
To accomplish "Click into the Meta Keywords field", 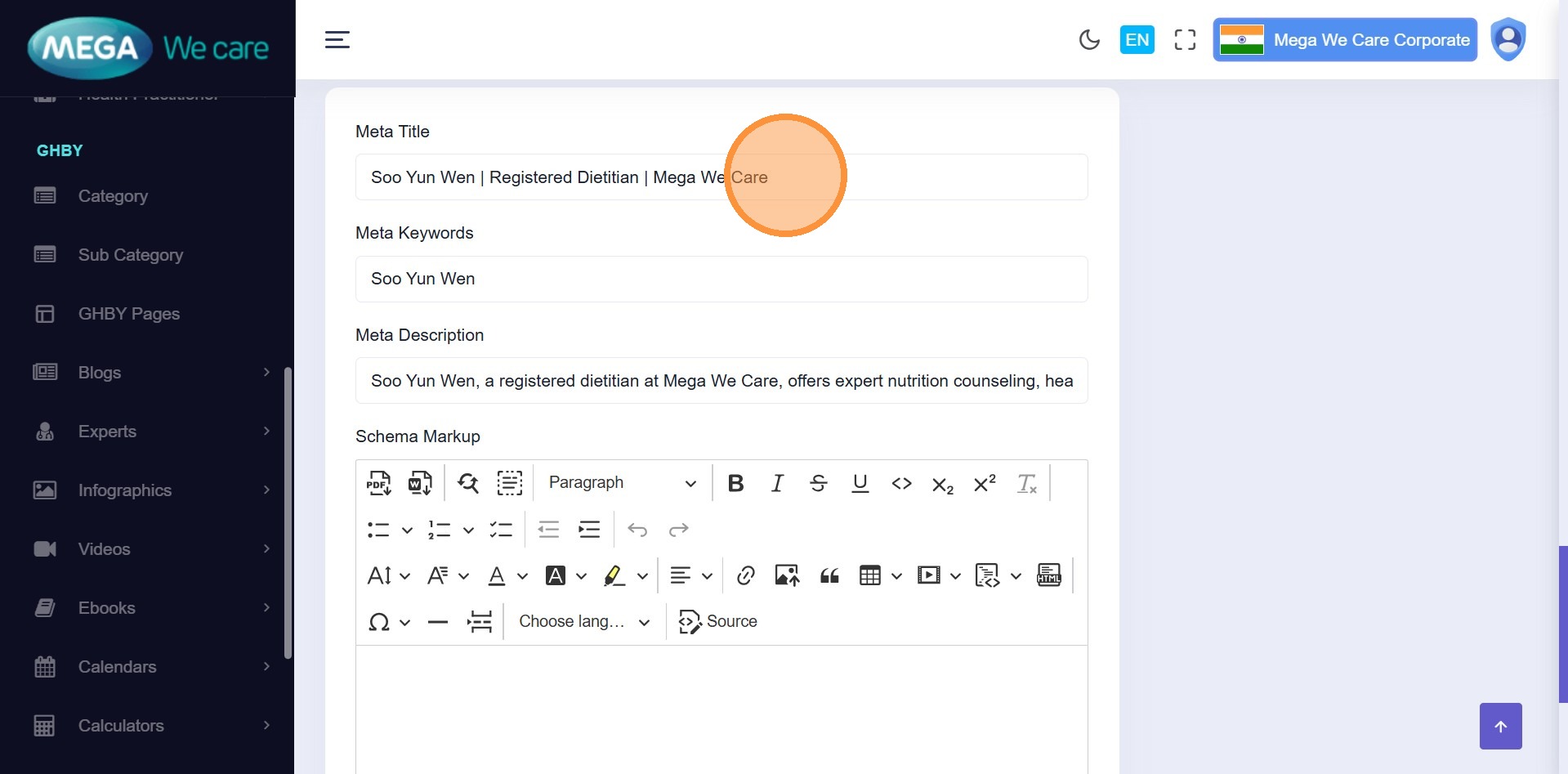I will tap(721, 280).
